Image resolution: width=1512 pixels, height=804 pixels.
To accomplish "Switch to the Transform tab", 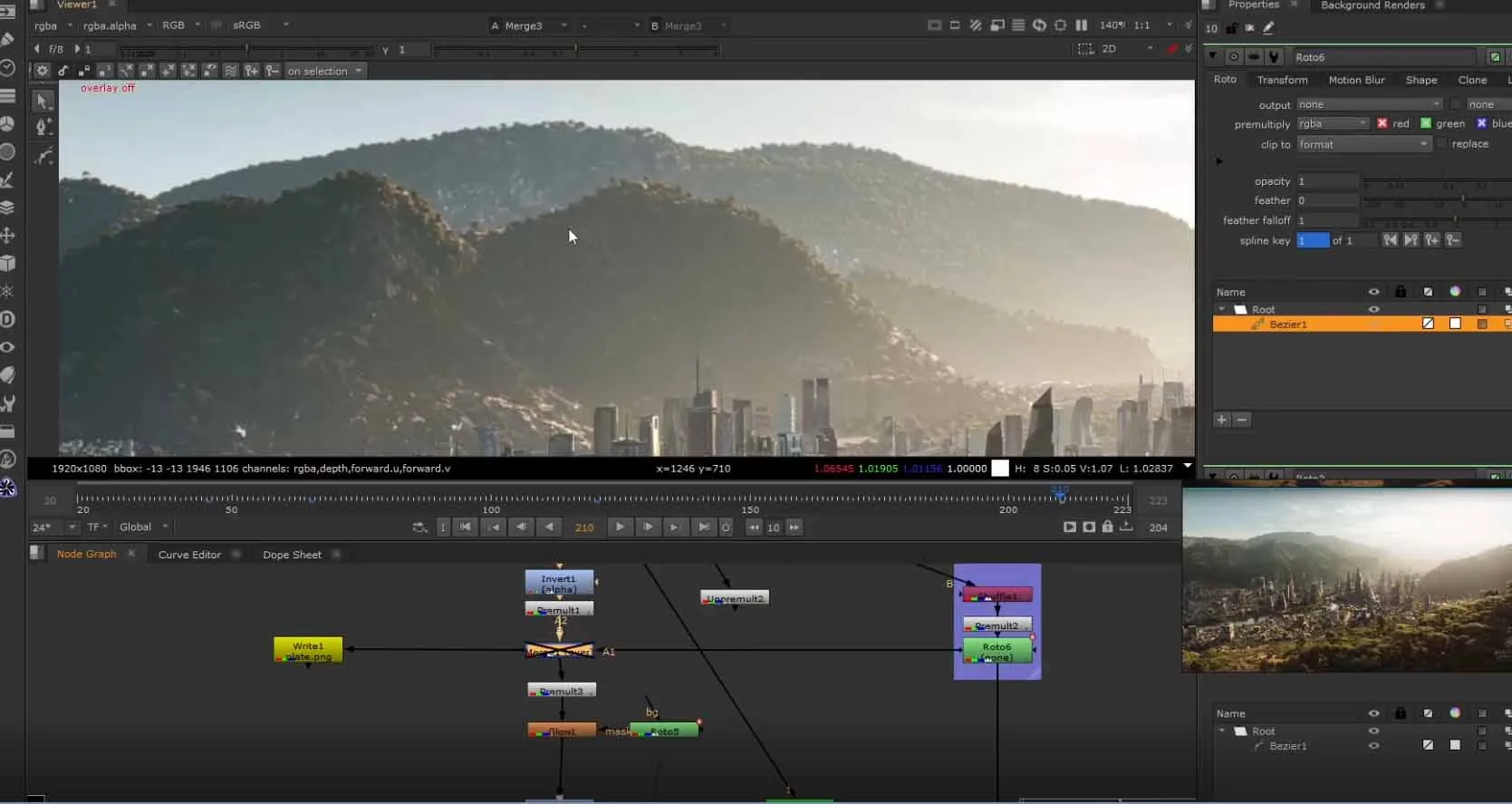I will point(1282,80).
